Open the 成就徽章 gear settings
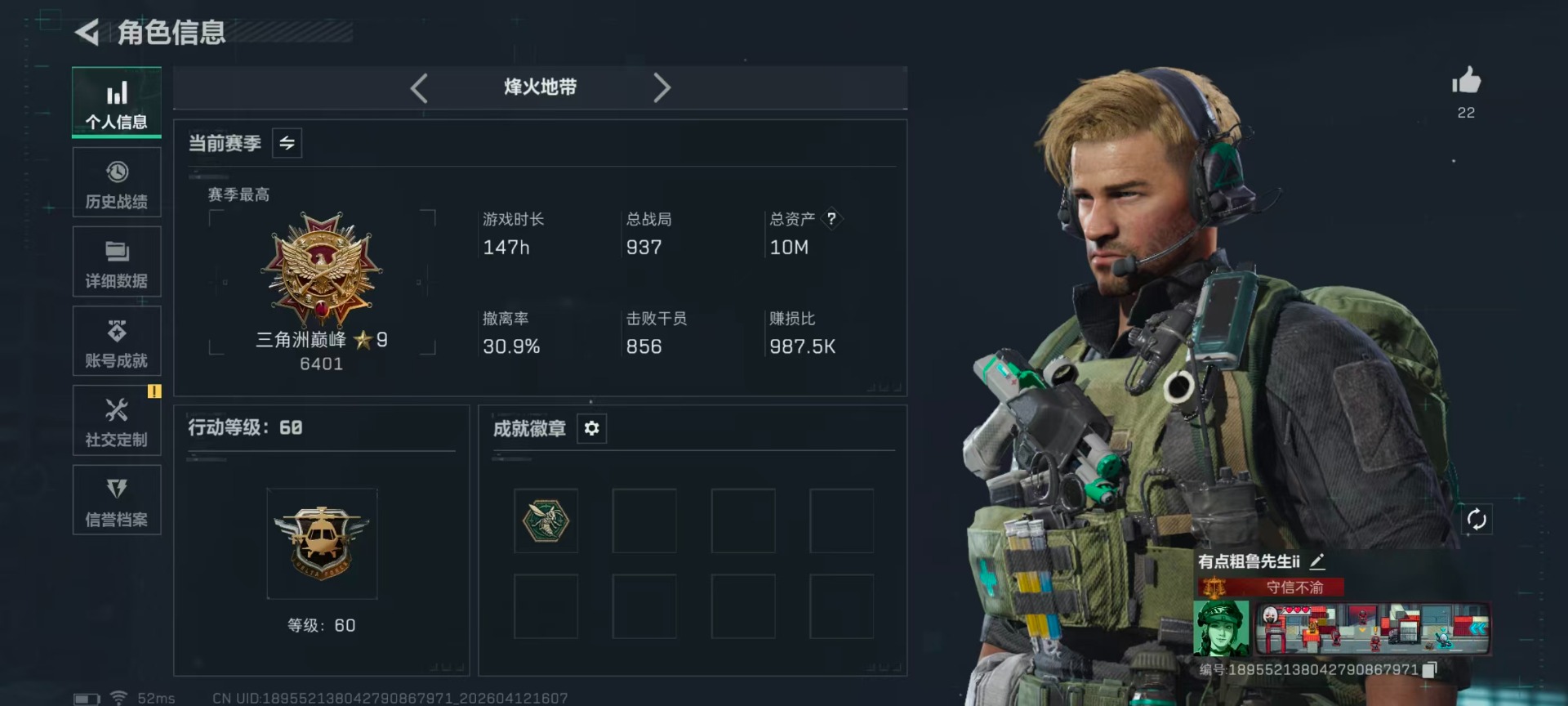1568x706 pixels. coord(592,428)
